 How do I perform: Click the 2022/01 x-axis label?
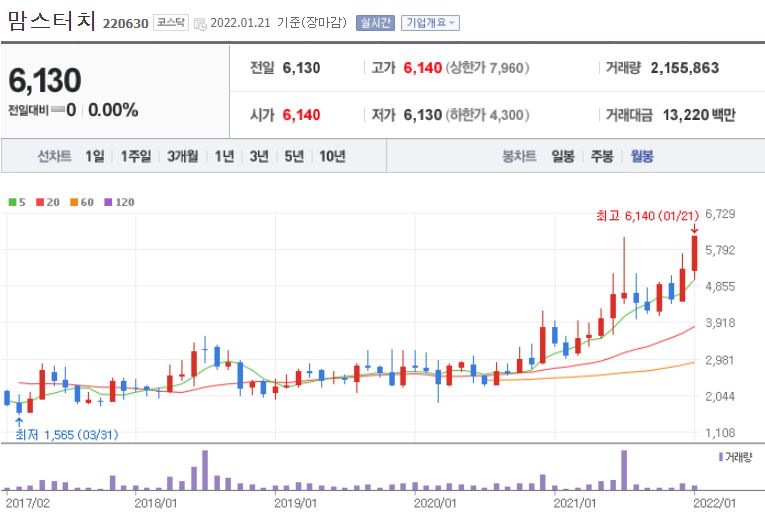(714, 503)
